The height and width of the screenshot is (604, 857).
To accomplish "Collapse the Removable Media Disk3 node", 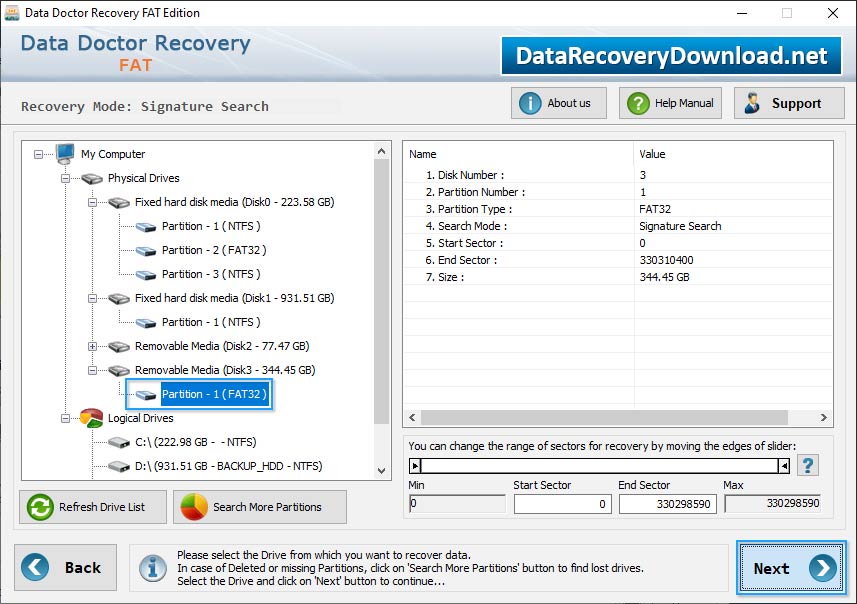I will click(x=92, y=371).
